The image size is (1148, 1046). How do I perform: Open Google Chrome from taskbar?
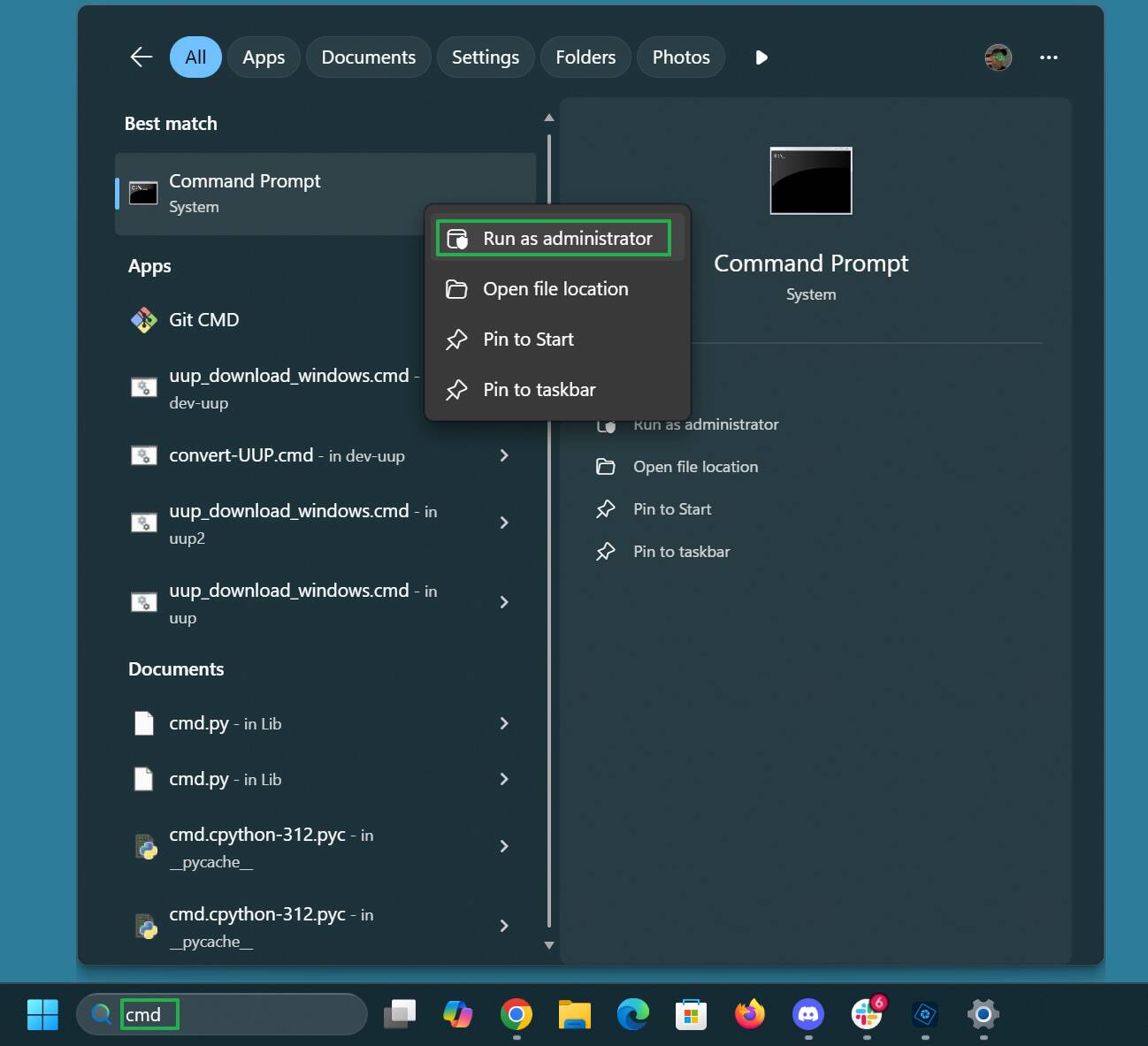(x=517, y=1014)
